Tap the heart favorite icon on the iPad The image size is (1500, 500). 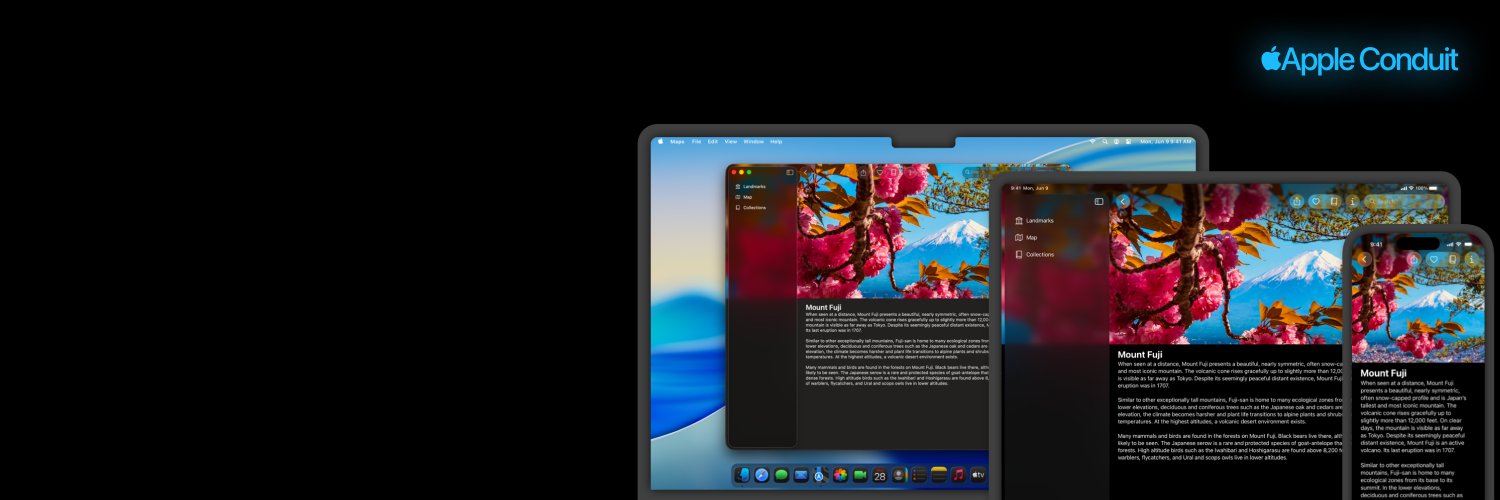1316,201
